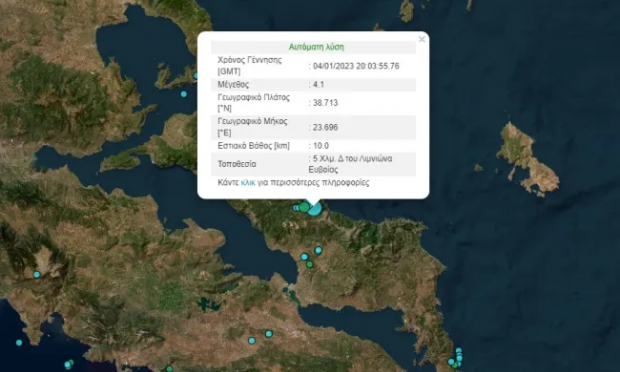Click the longitude value 23.696
620x372 pixels.
[325, 127]
